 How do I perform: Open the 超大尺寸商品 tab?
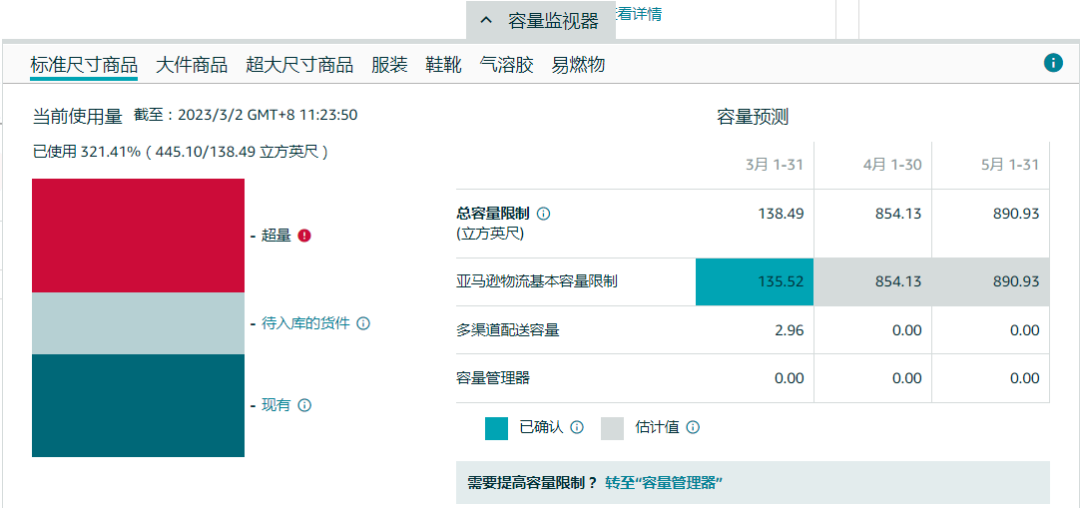(299, 65)
